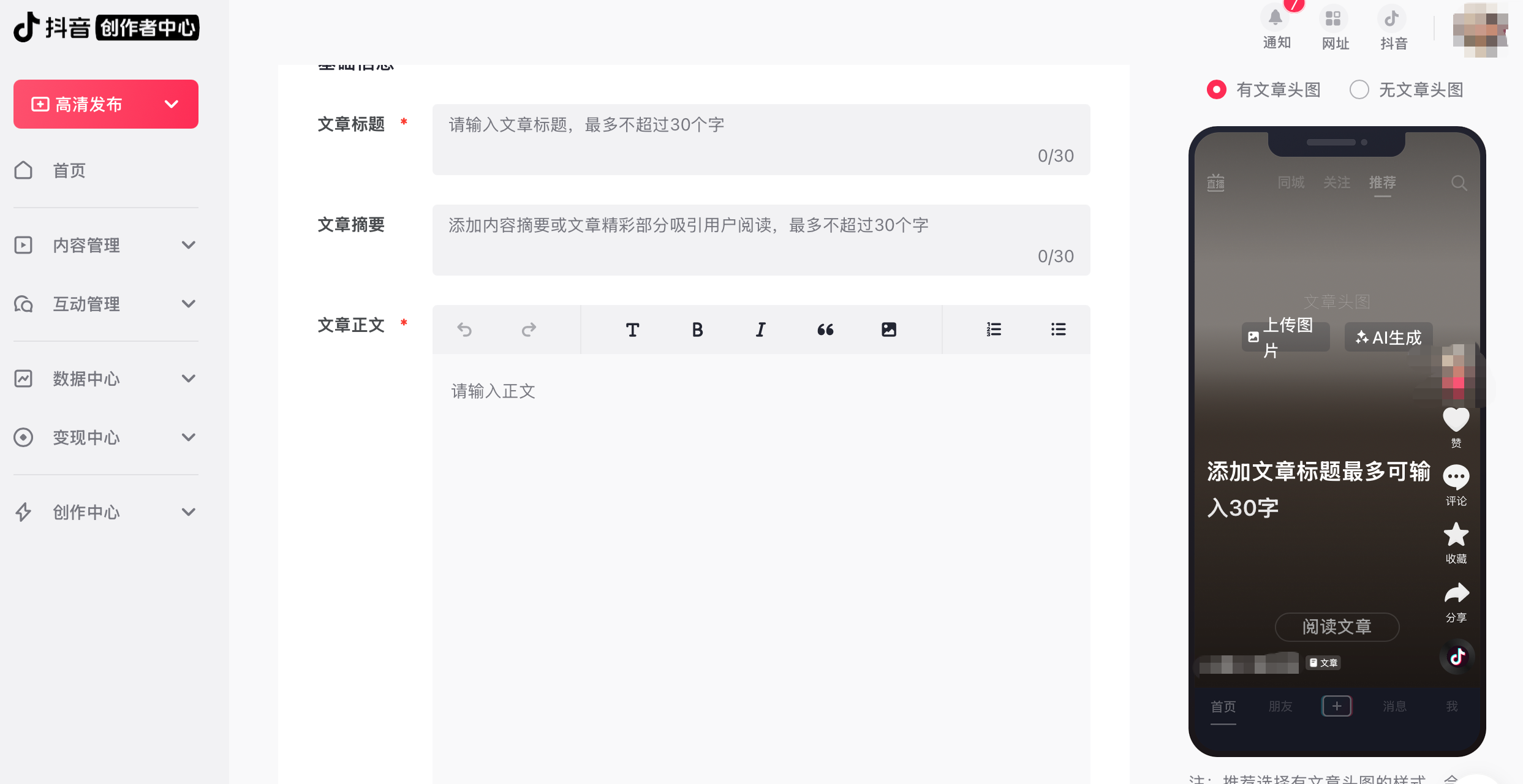The width and height of the screenshot is (1523, 784).
Task: Click the AI生成 button in preview
Action: point(1388,336)
